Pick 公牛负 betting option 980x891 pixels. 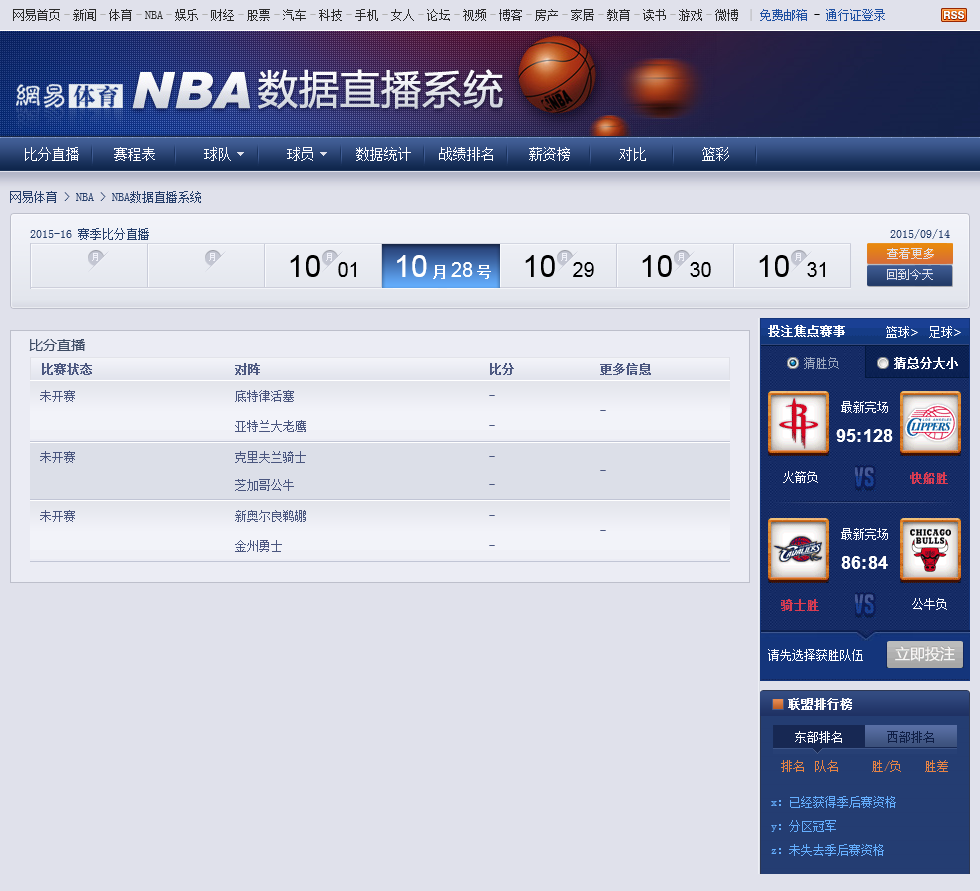[929, 604]
